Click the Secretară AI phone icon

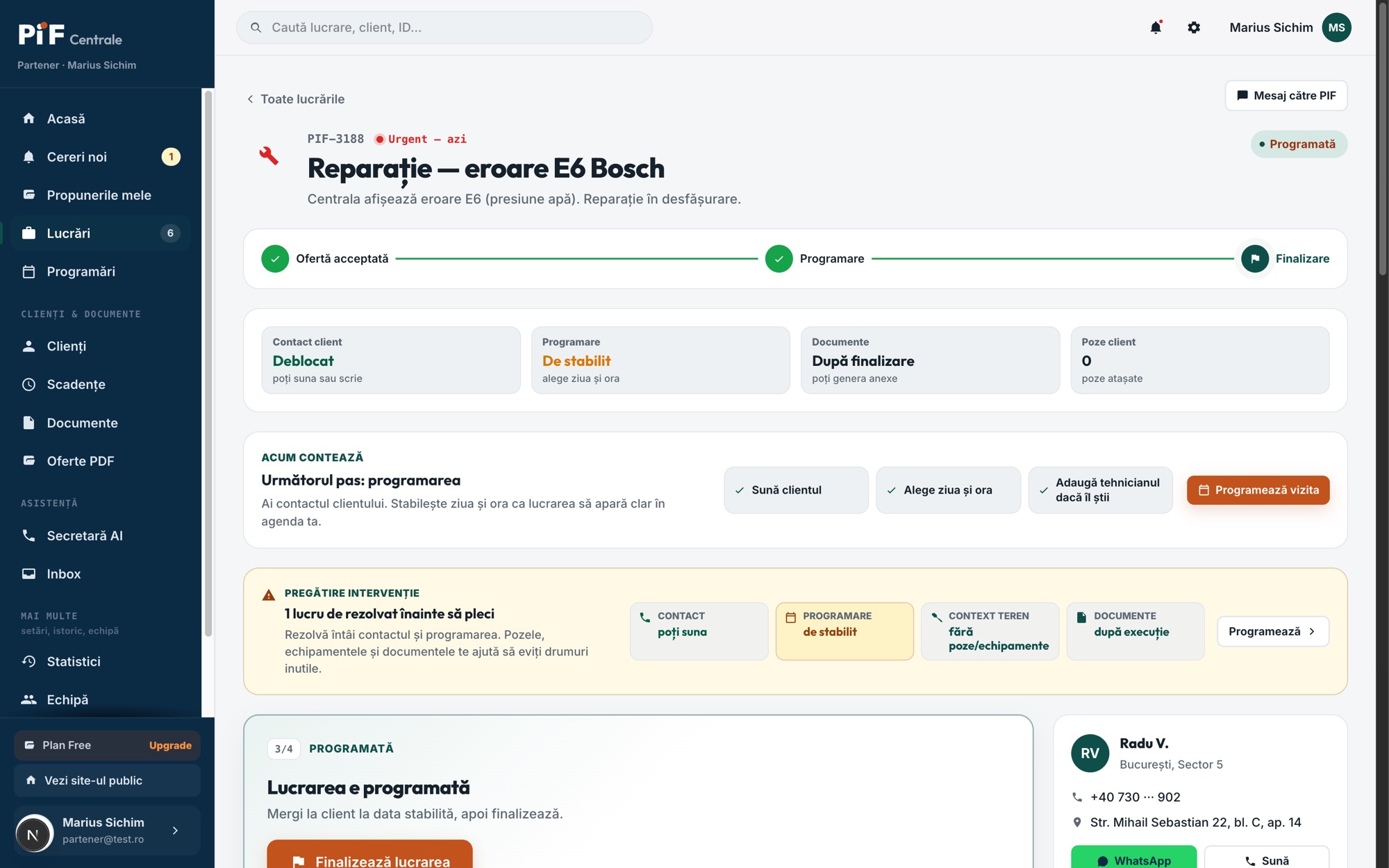28,535
